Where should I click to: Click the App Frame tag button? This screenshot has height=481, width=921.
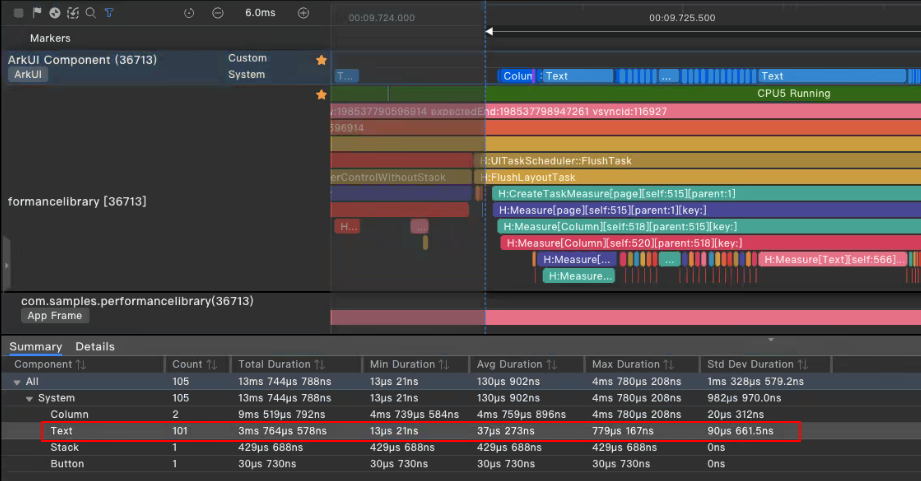57,316
